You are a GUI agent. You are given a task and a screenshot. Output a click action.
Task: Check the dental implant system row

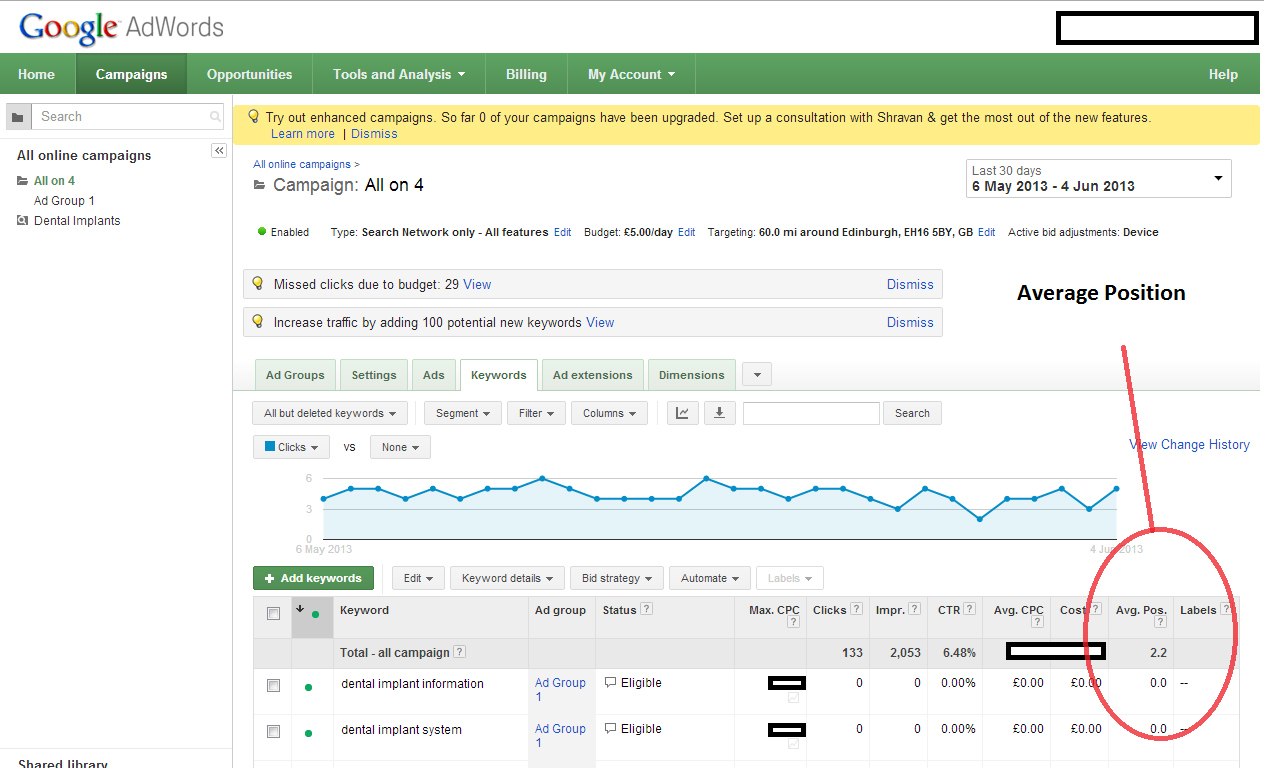coord(273,732)
